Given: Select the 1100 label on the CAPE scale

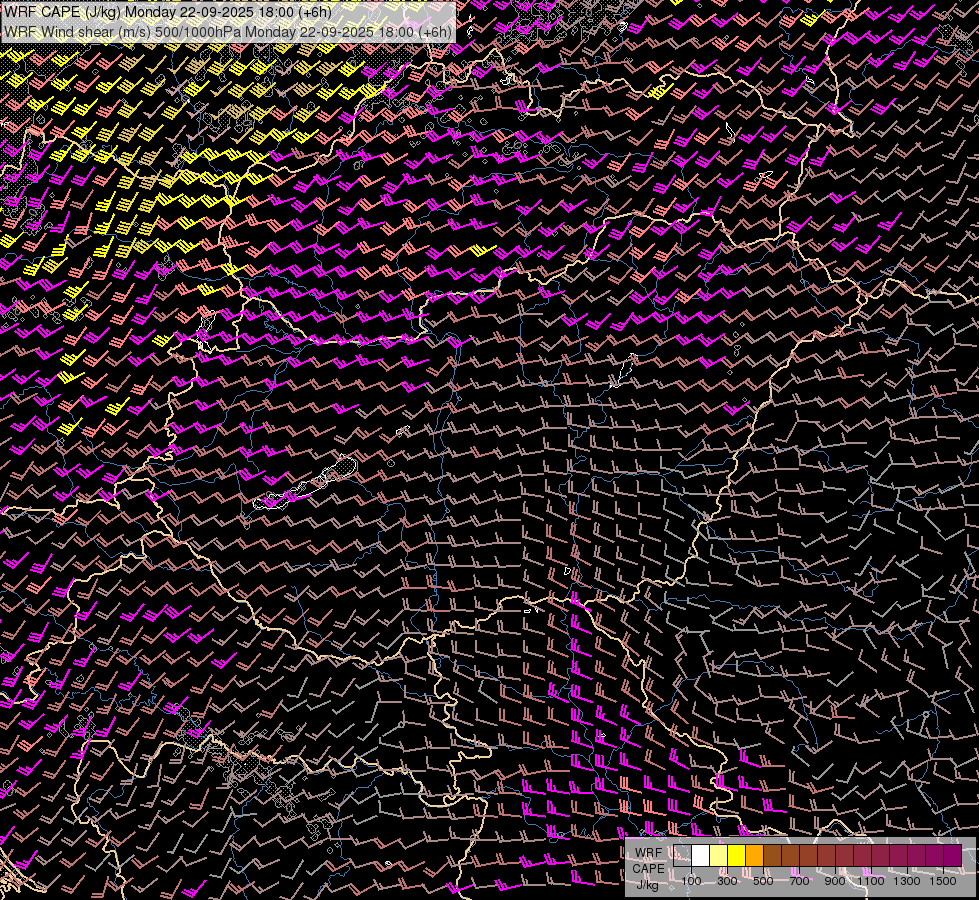Looking at the screenshot, I should [871, 881].
